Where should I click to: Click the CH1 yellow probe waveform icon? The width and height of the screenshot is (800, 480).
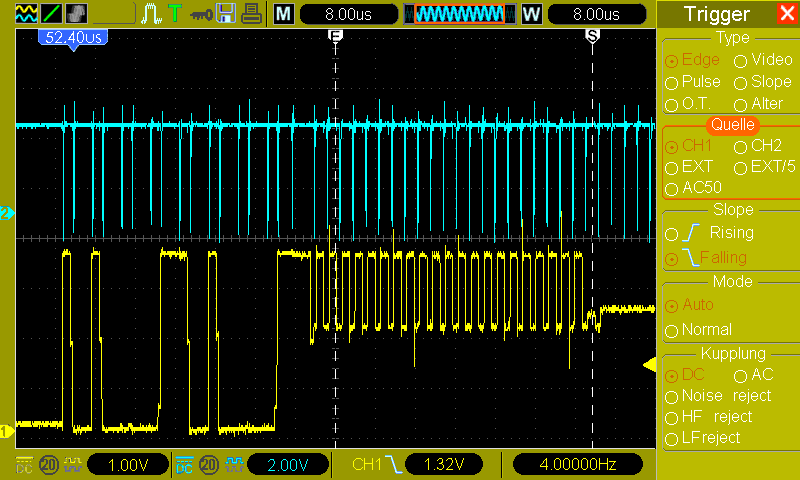[73, 464]
